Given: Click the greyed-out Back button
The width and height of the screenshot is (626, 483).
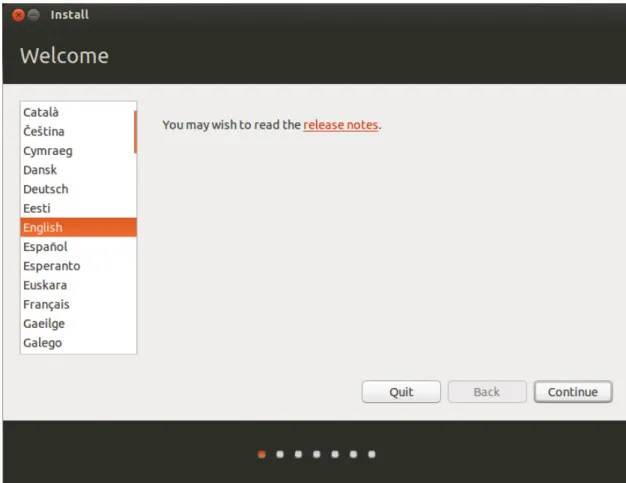Looking at the screenshot, I should point(487,392).
